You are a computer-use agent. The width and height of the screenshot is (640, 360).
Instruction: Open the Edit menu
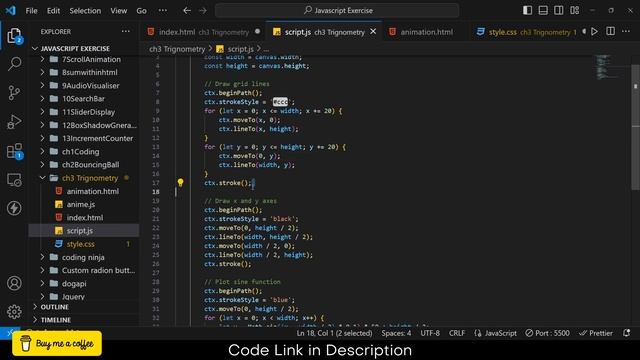53,11
